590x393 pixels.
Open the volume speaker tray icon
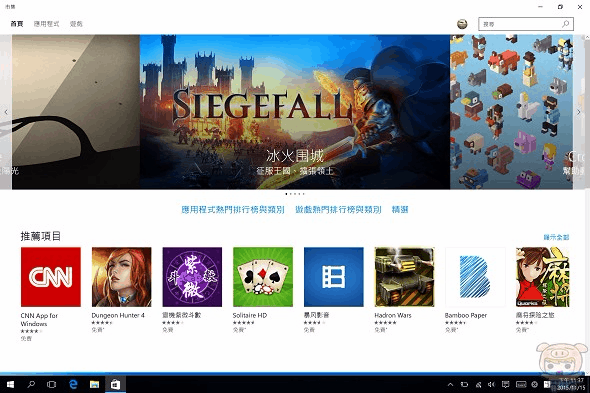tap(491, 384)
